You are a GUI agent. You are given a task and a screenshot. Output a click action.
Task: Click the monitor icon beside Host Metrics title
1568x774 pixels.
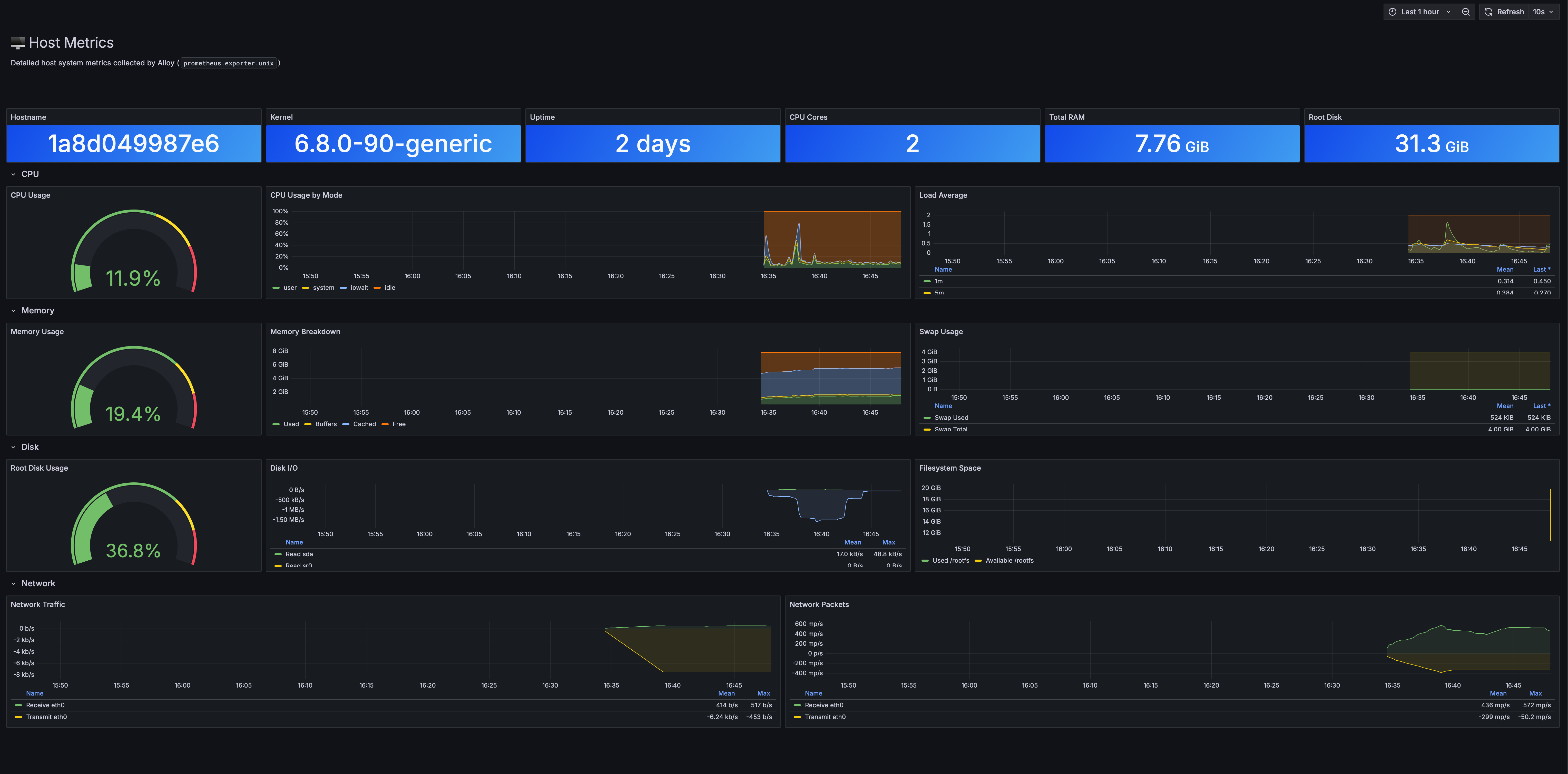click(x=18, y=42)
